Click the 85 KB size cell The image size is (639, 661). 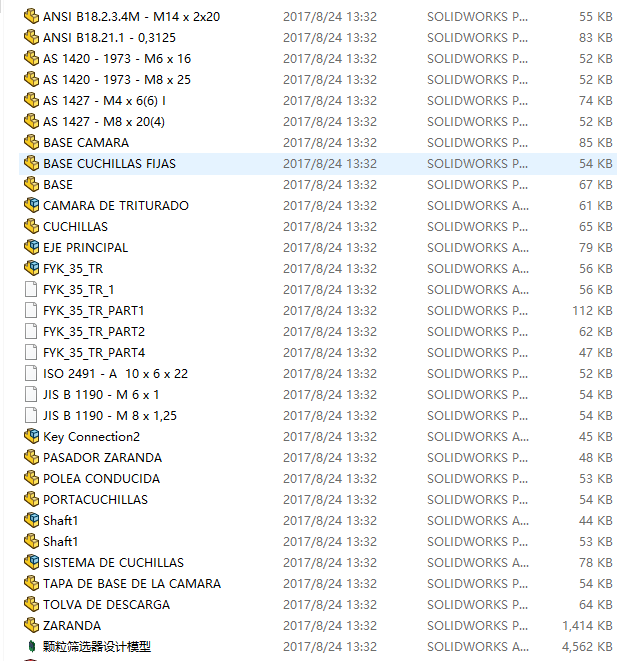[x=596, y=142]
